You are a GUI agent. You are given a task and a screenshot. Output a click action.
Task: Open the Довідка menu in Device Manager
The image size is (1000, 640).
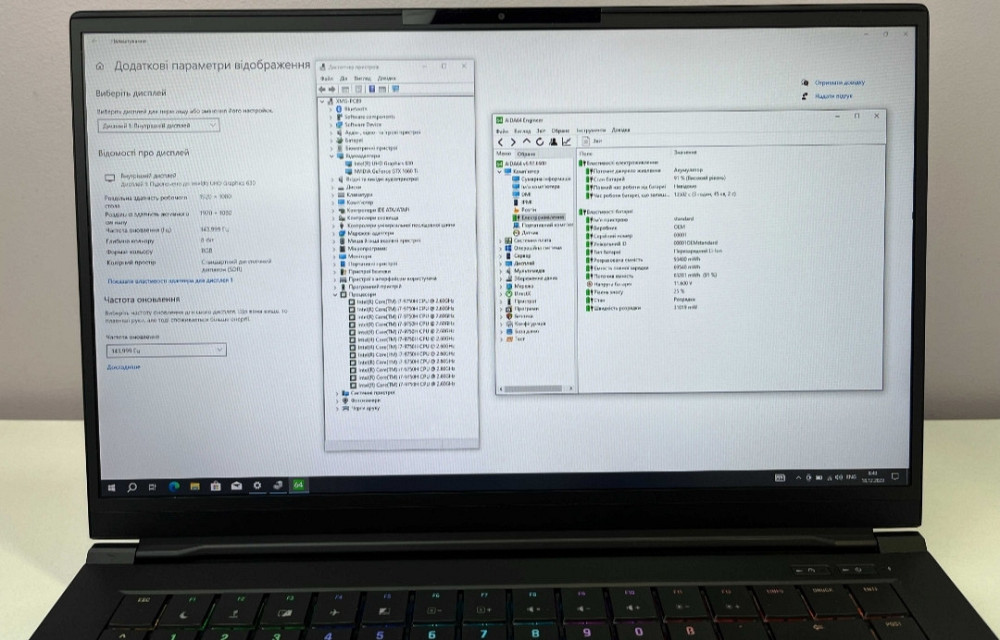(387, 78)
